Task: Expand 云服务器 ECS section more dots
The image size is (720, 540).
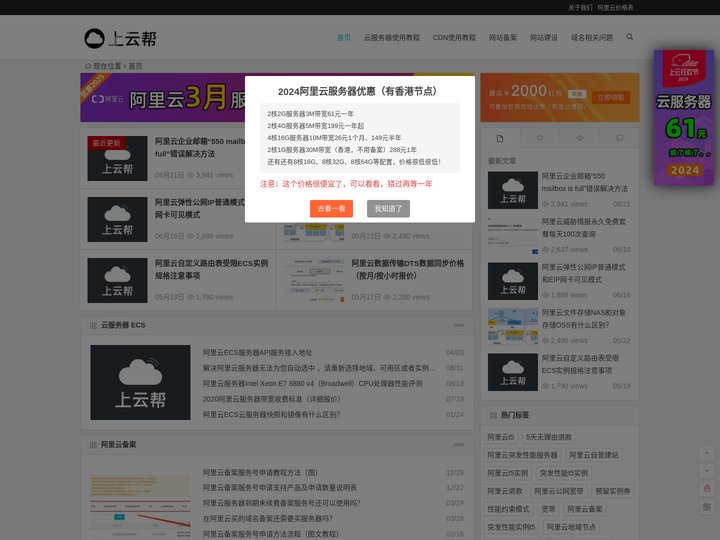Action: point(458,325)
